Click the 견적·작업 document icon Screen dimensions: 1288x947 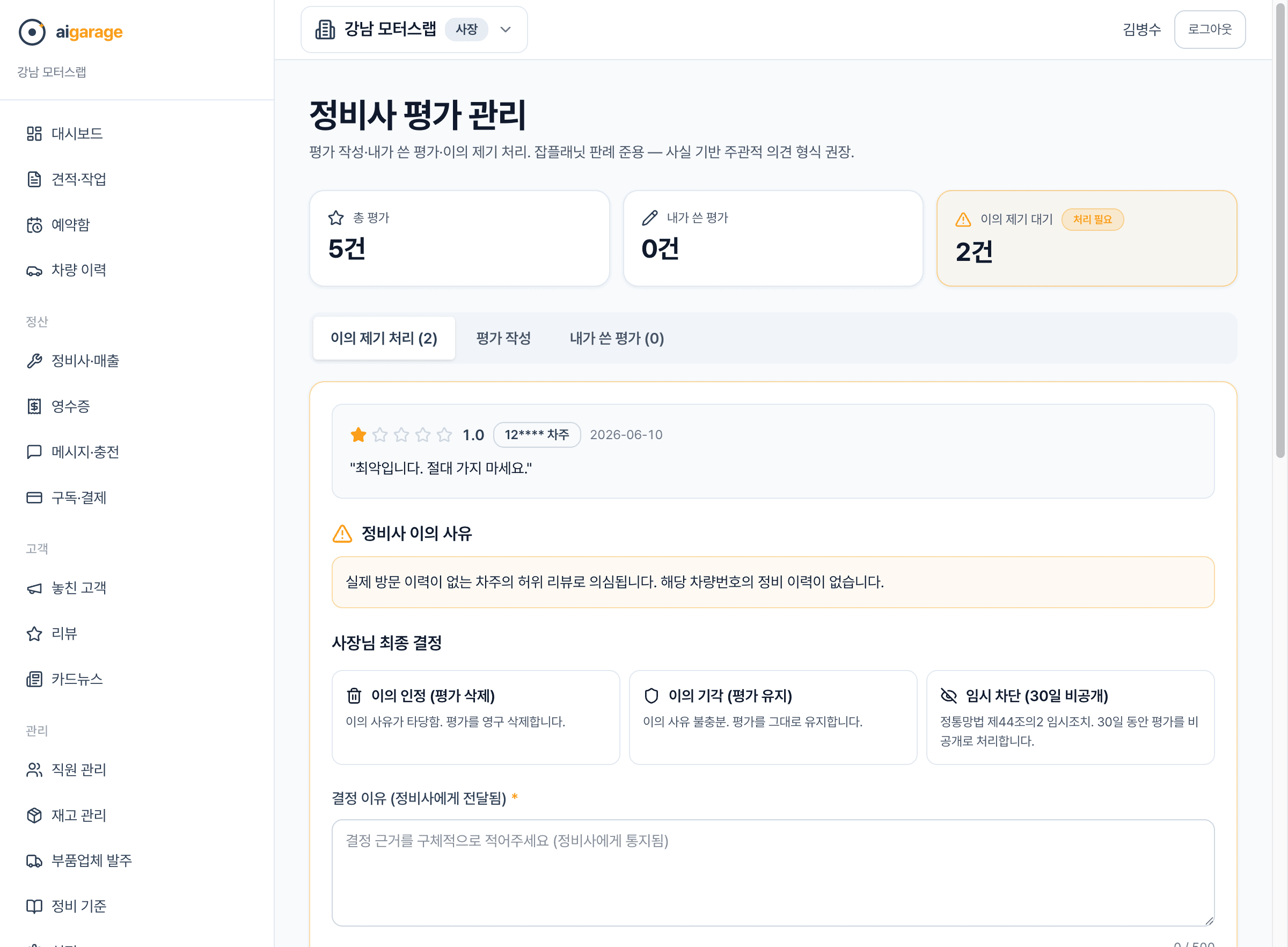pyautogui.click(x=34, y=179)
